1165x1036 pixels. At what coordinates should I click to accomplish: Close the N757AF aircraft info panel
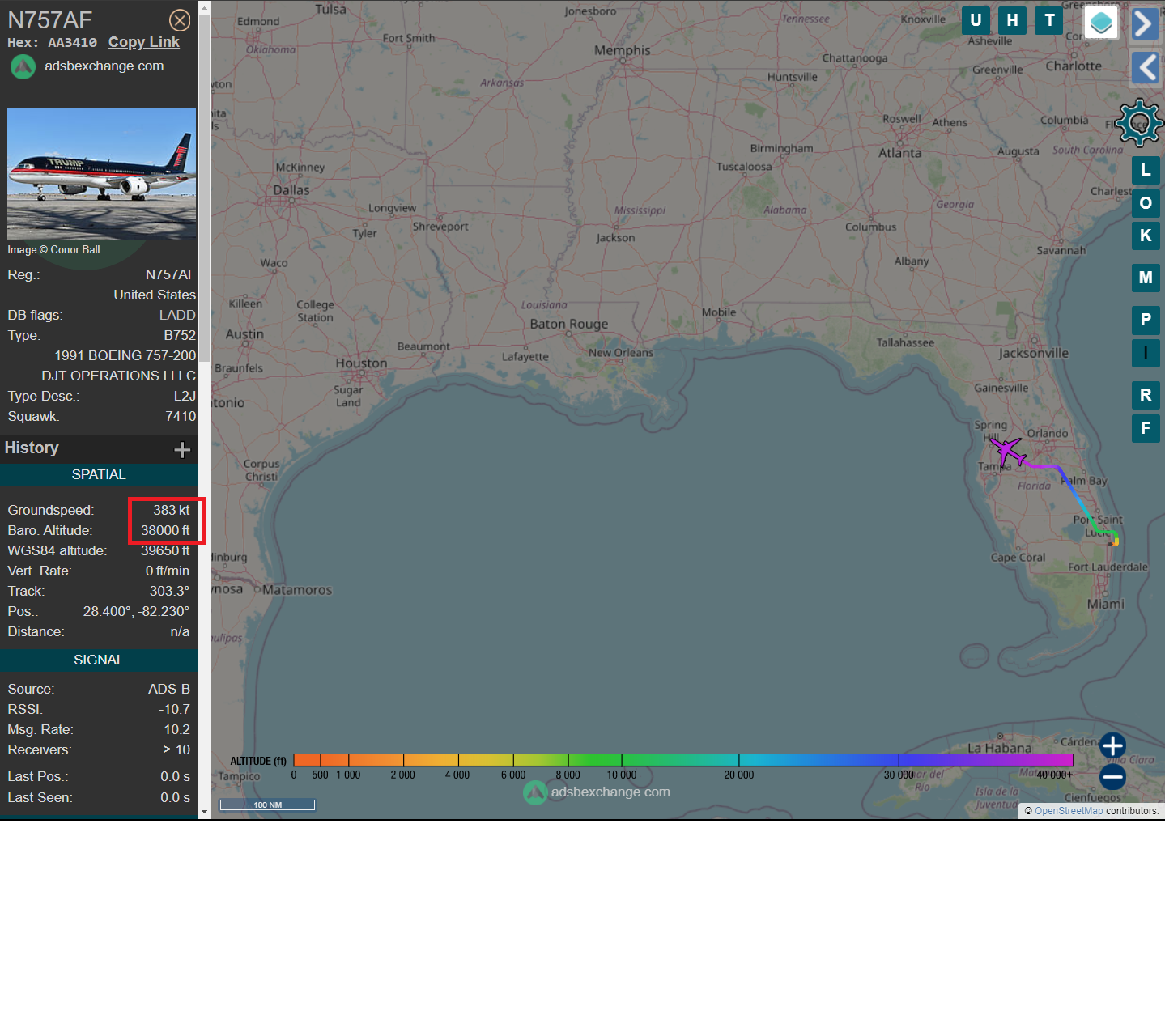click(x=180, y=20)
